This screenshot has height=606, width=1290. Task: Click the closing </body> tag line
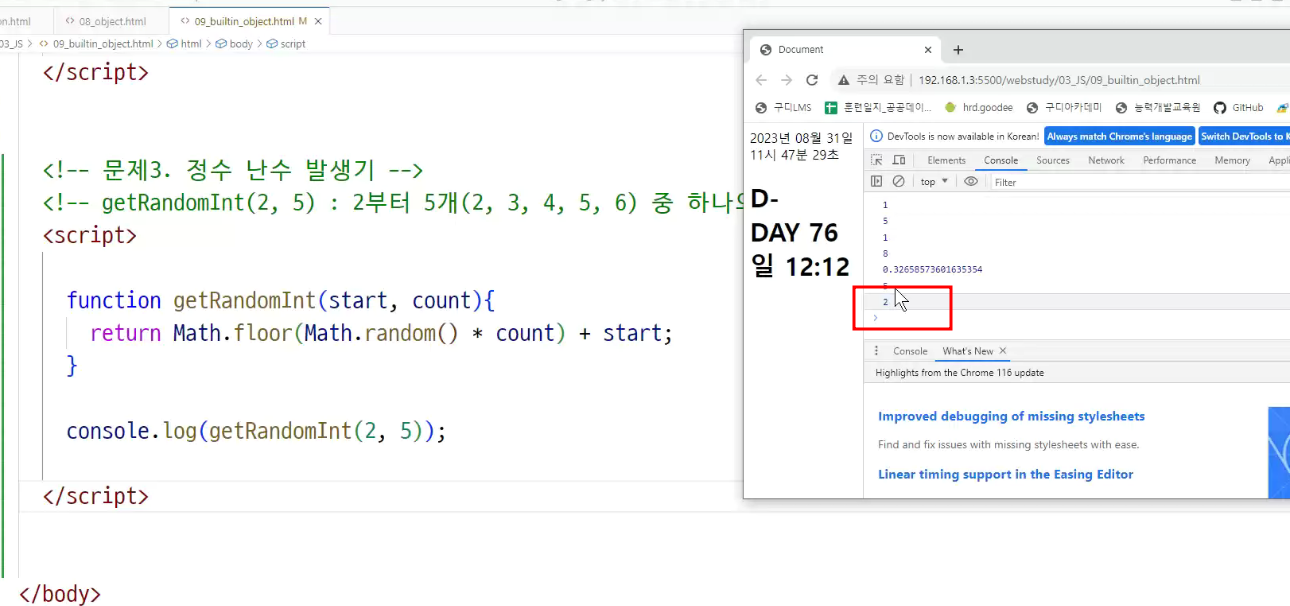pyautogui.click(x=60, y=594)
